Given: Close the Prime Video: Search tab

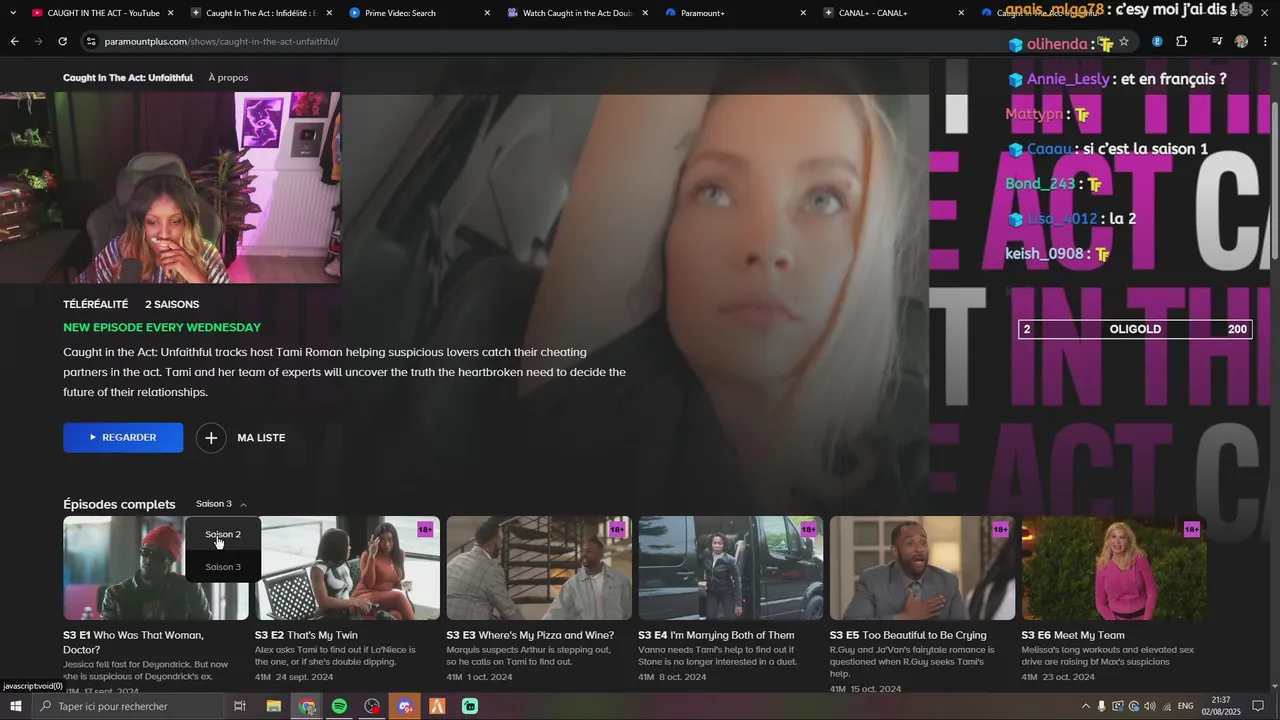Looking at the screenshot, I should 487,13.
